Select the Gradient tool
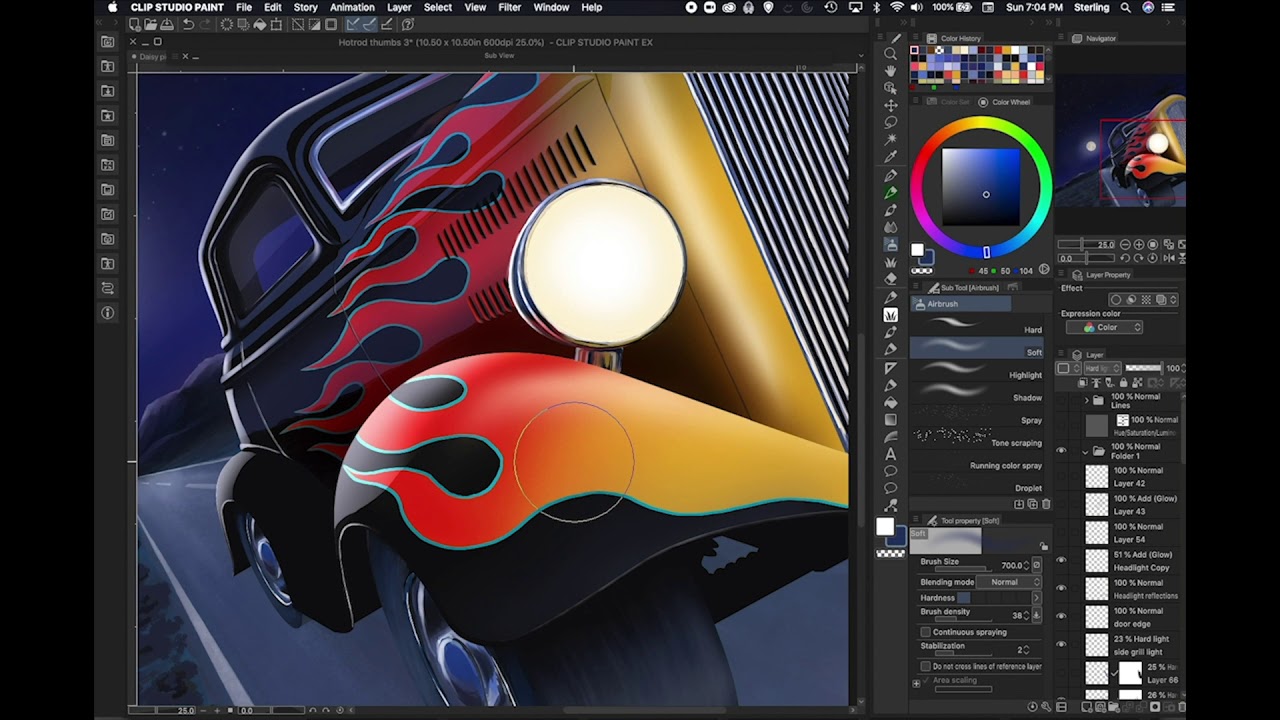The height and width of the screenshot is (720, 1280). click(x=890, y=419)
